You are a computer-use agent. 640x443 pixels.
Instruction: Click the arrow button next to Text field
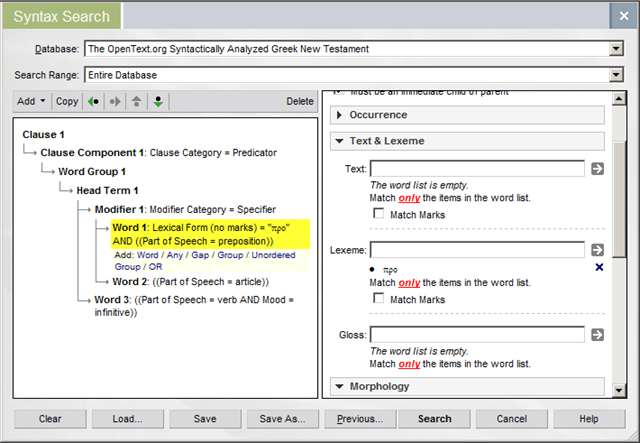[x=597, y=169]
